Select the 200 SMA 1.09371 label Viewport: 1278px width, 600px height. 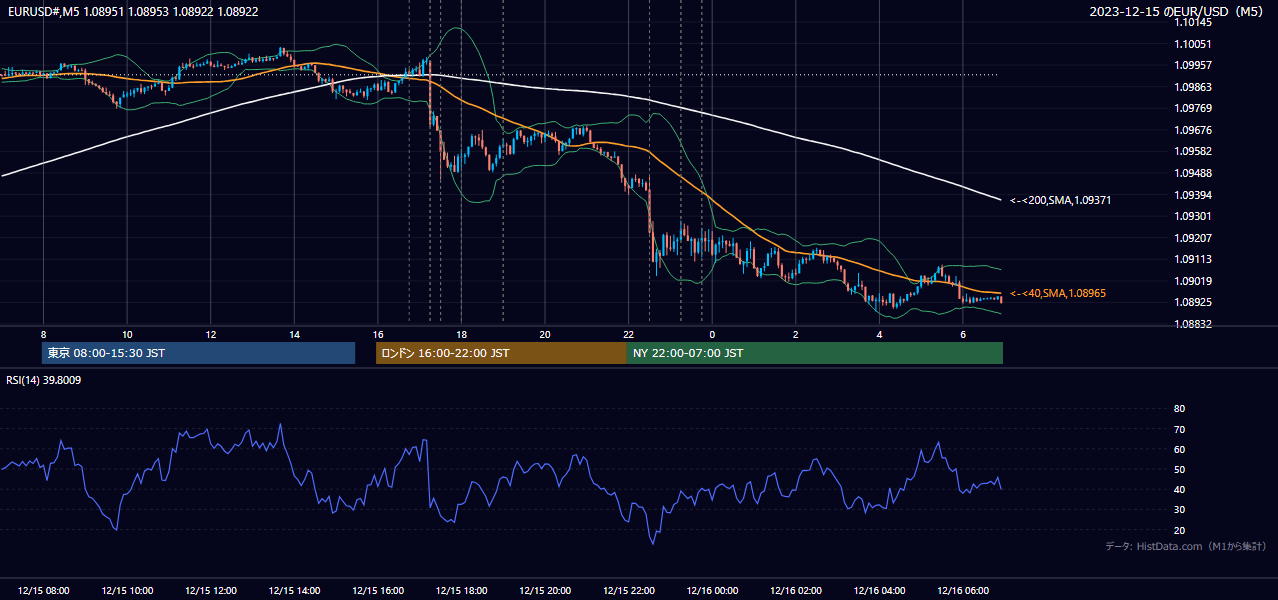1060,200
